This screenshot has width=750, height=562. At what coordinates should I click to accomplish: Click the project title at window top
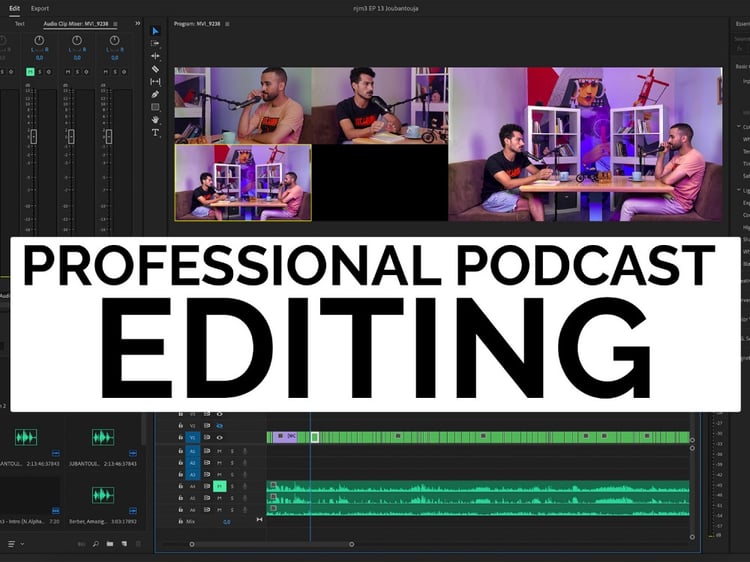coord(386,8)
